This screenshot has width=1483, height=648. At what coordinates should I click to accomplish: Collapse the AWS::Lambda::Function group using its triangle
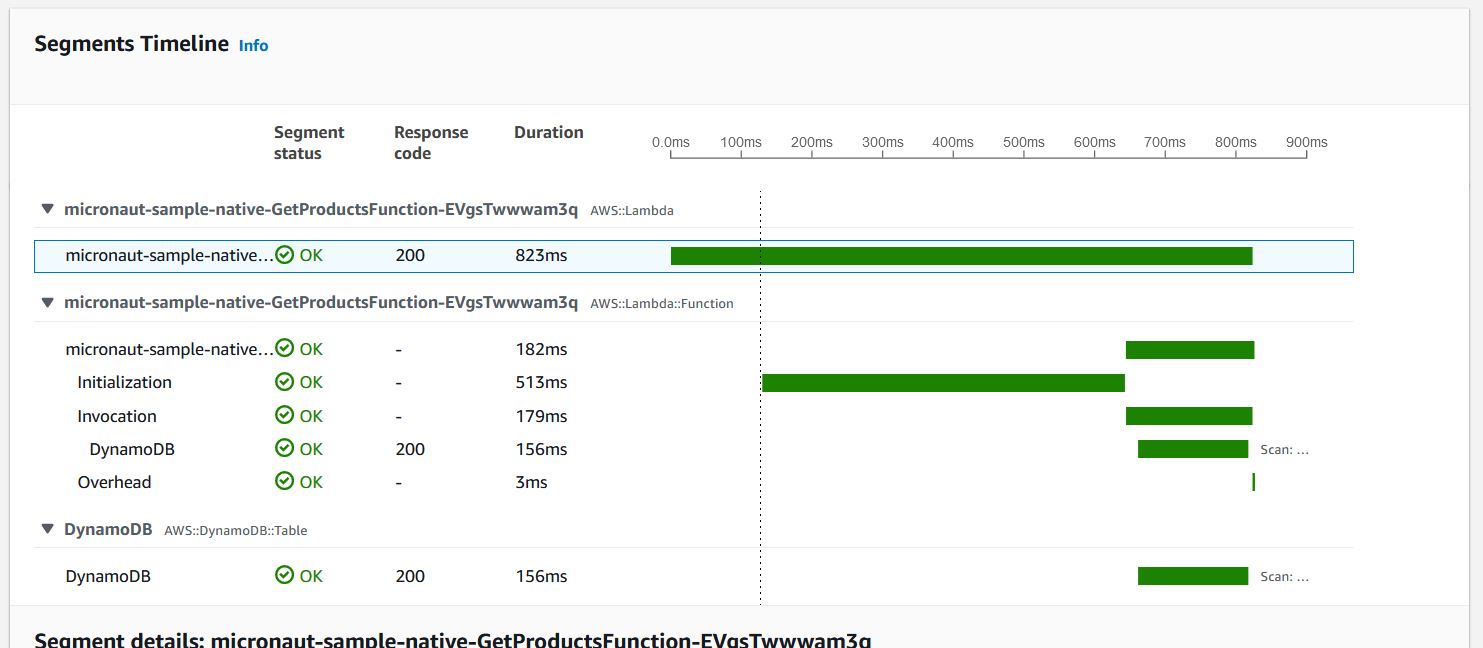tap(47, 302)
